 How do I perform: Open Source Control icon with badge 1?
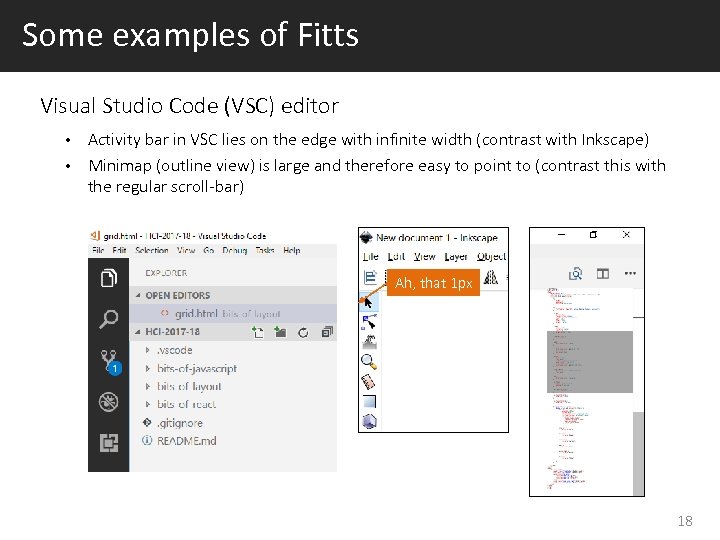110,362
